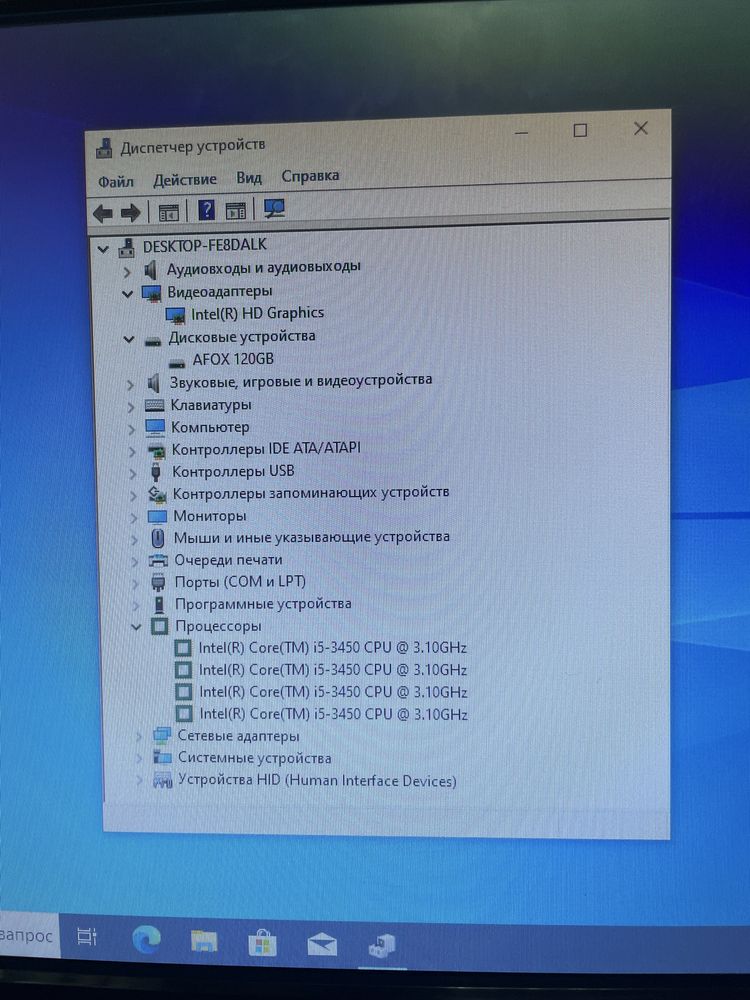Click the properties panel toolbar icon

tap(235, 210)
